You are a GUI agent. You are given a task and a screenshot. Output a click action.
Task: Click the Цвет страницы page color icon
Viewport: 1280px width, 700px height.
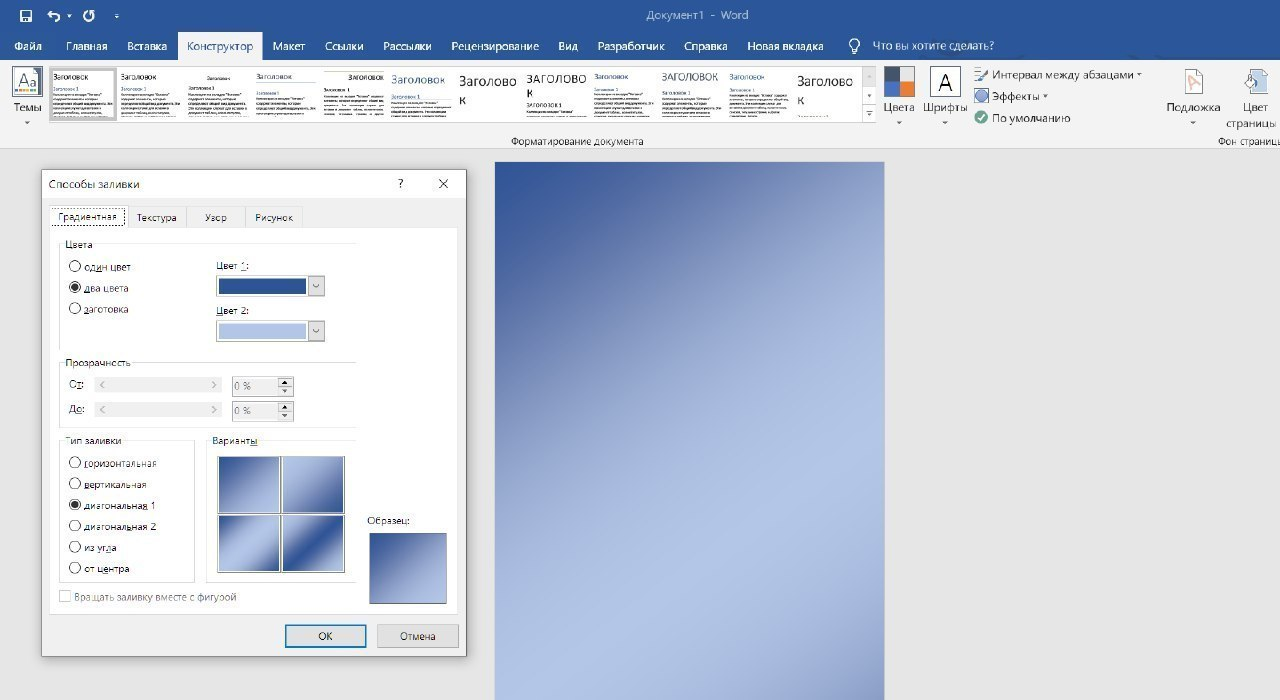click(1255, 82)
